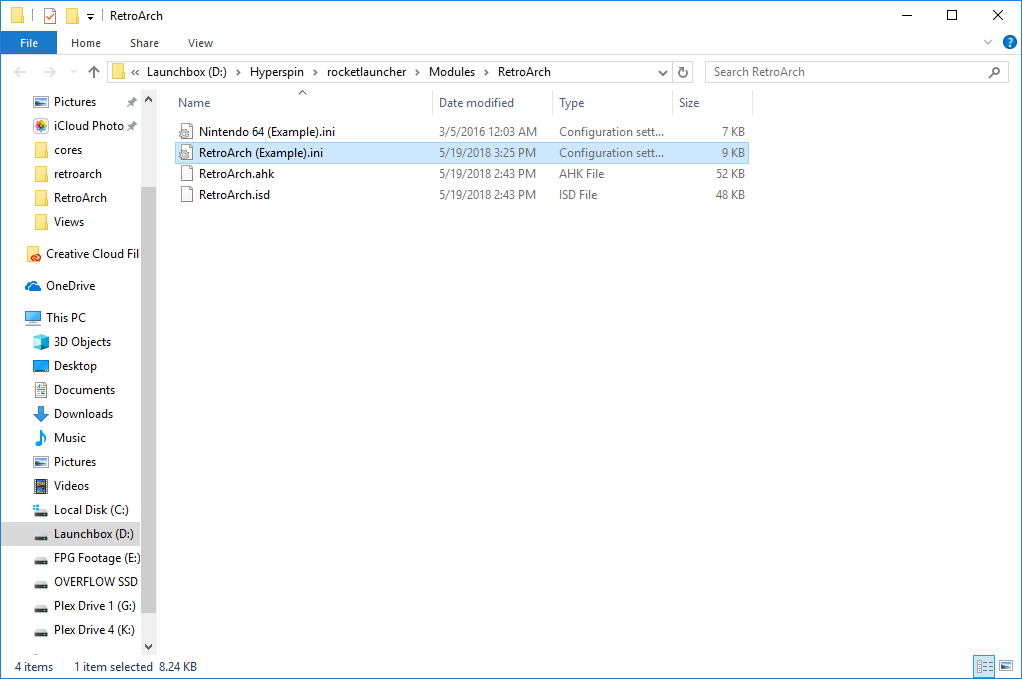Image resolution: width=1022 pixels, height=679 pixels.
Task: Click navigation pane scrollbar down arrow
Action: [149, 647]
